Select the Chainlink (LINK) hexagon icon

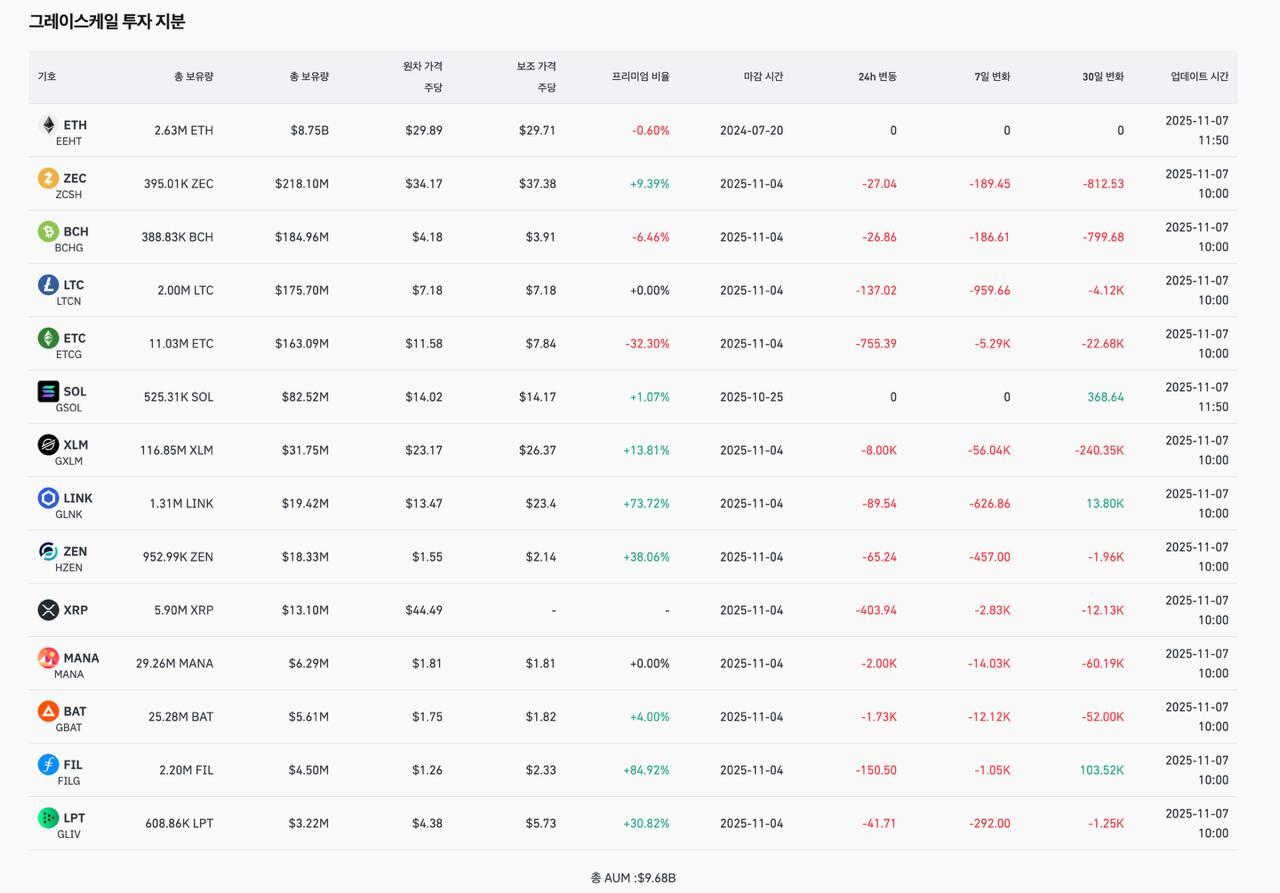[x=48, y=498]
